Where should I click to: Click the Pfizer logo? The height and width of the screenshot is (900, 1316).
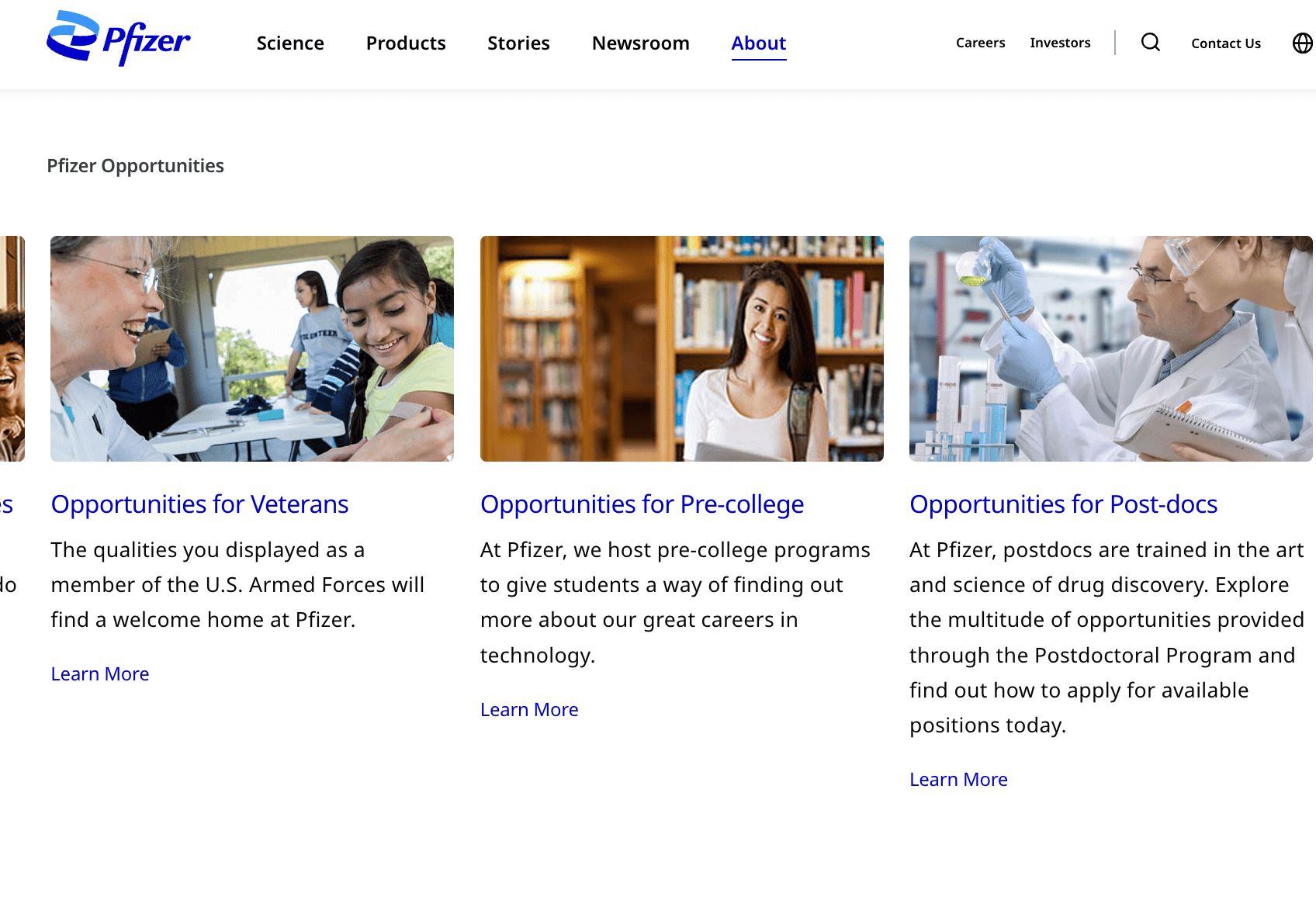click(x=118, y=39)
